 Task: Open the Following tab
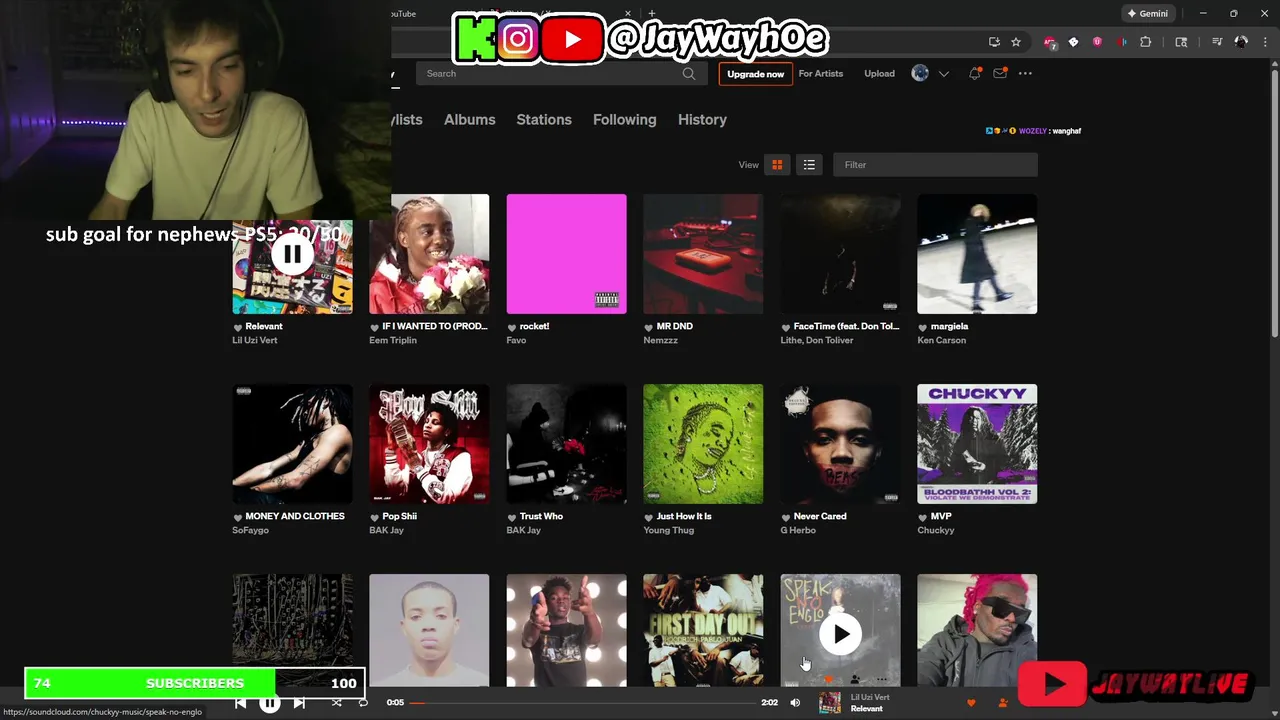(x=625, y=119)
